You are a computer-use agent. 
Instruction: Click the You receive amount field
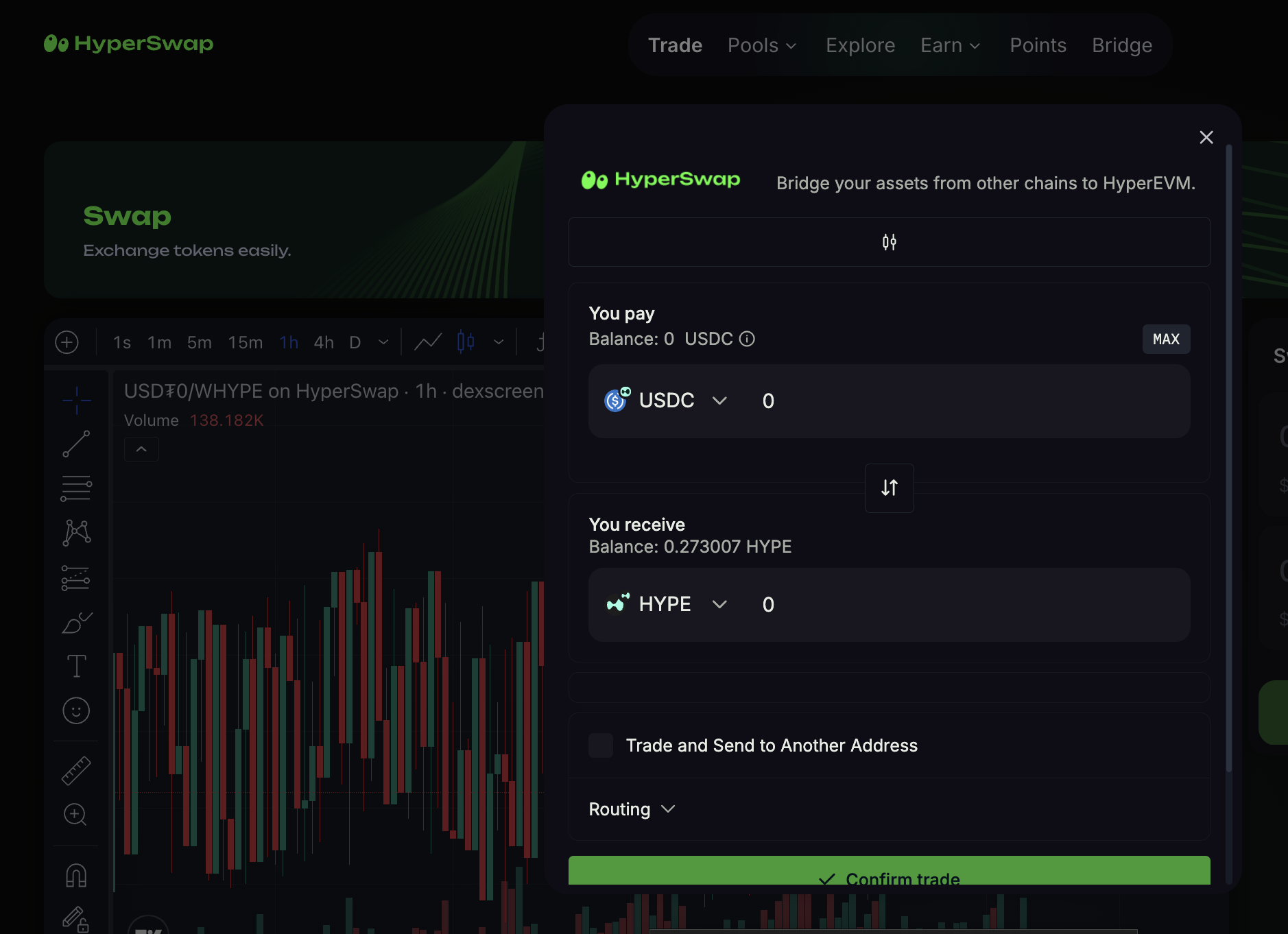[x=970, y=604]
